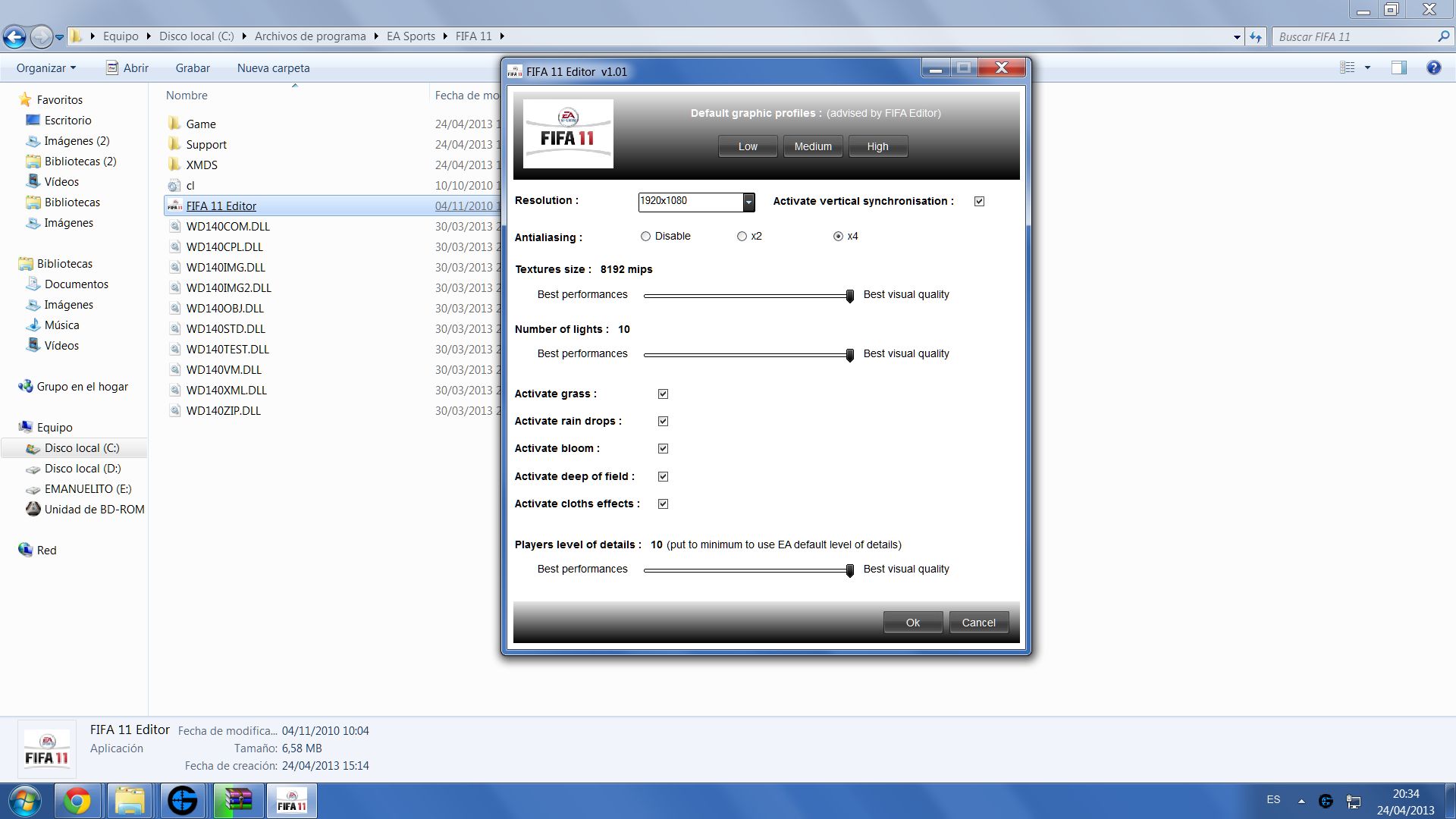Screen dimensions: 1456x819
Task: Click the Low graphic profile button
Action: pyautogui.click(x=748, y=146)
